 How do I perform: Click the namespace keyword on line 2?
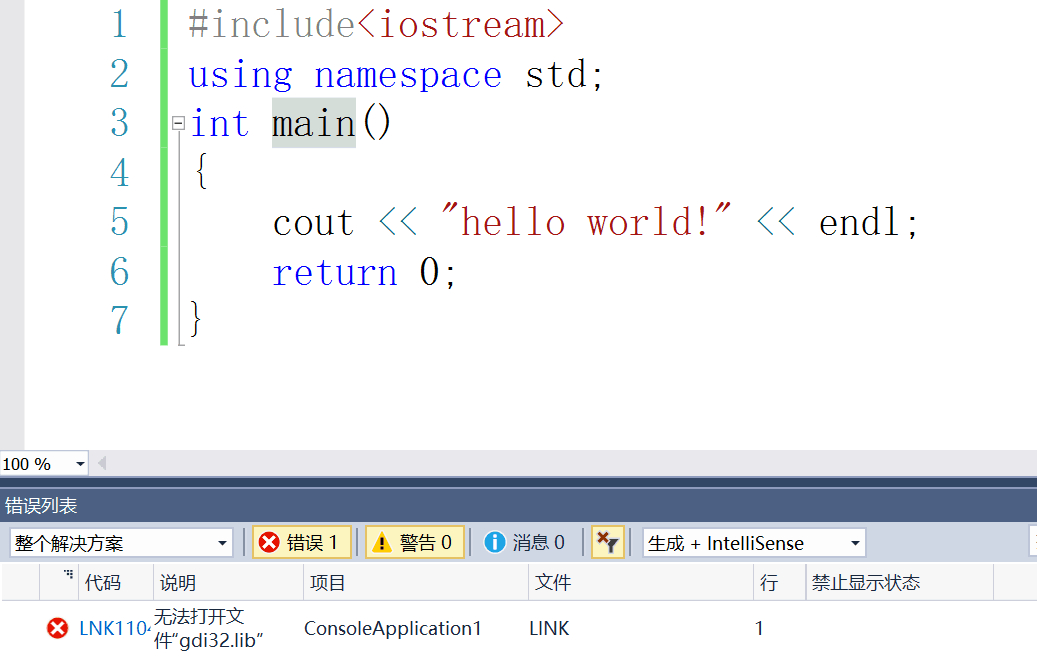coord(408,75)
